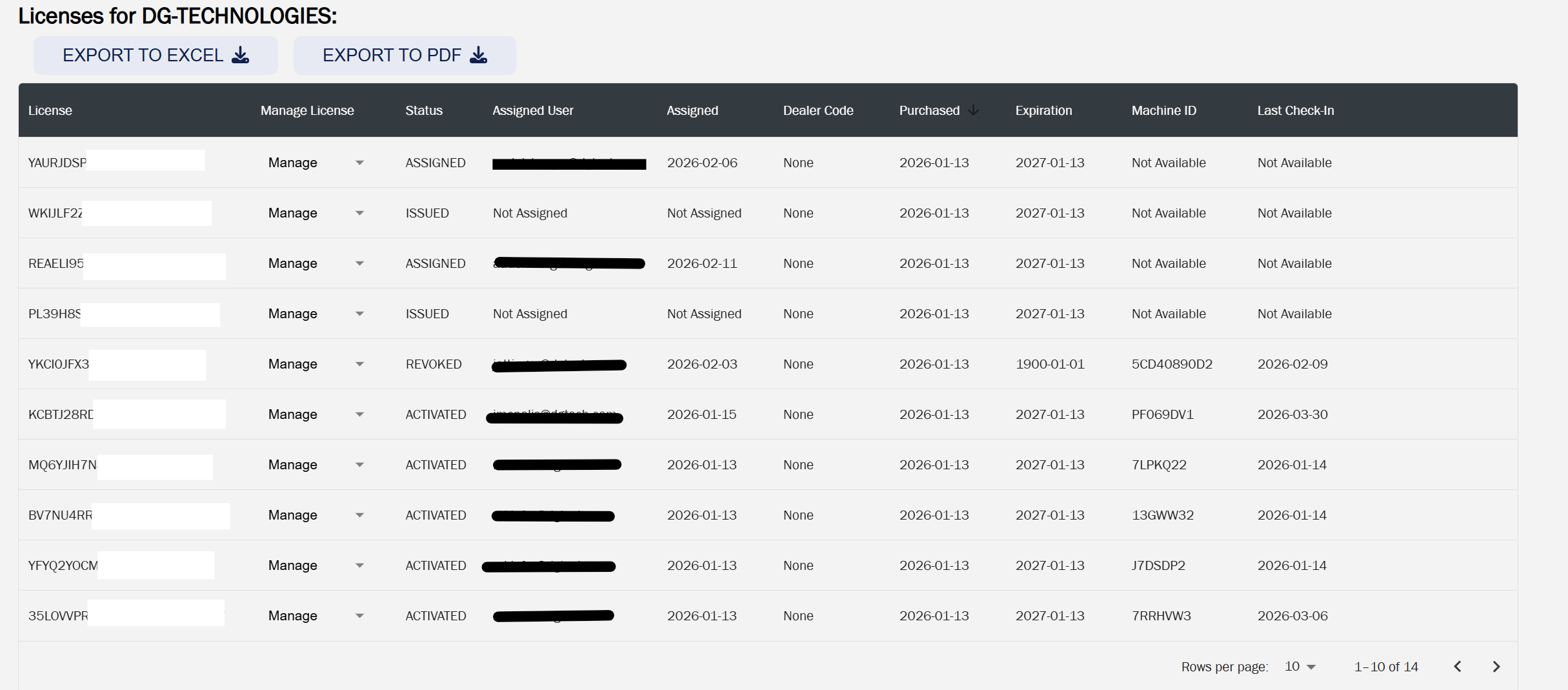Open Manage menu for revoked license YKCI0JFX3
Screen dimensions: 1568x690
pos(359,364)
